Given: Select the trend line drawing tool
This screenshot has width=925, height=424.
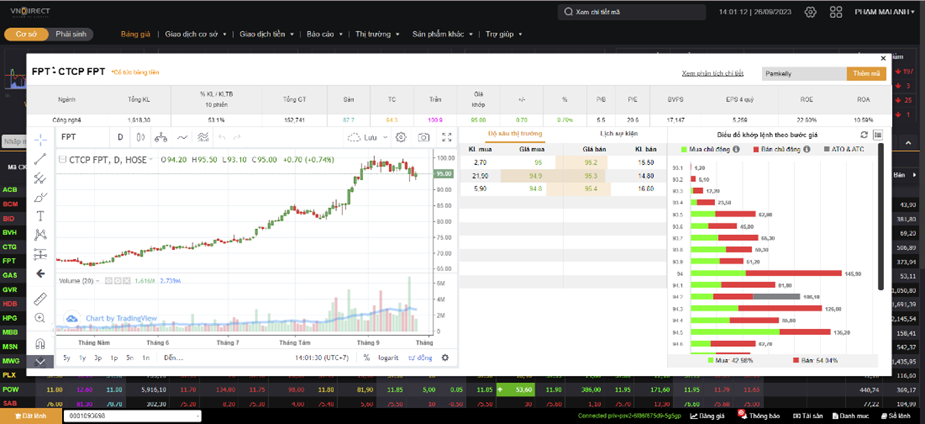Looking at the screenshot, I should (x=40, y=159).
